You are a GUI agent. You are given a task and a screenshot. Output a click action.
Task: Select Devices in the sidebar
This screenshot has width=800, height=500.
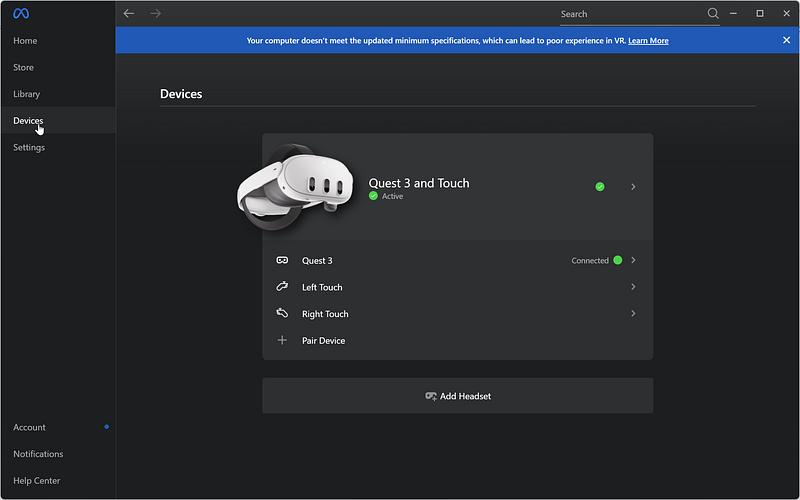coord(58,120)
